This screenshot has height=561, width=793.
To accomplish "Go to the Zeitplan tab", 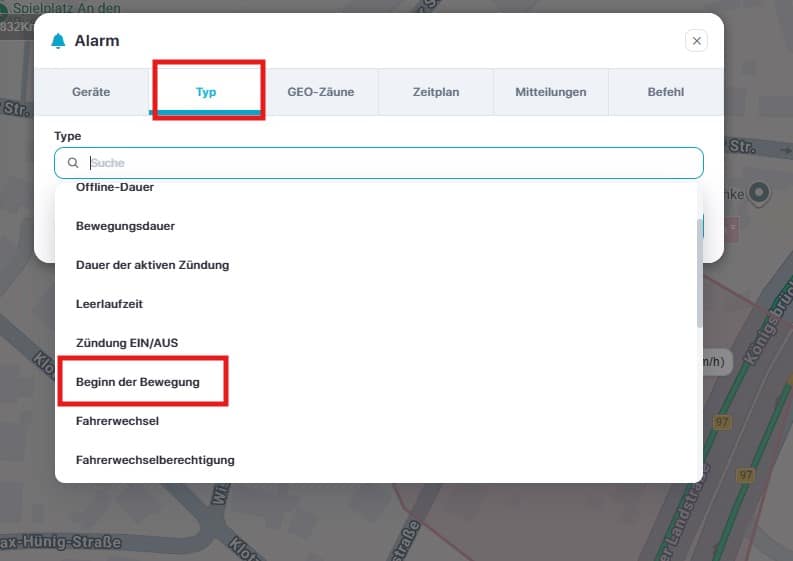I will pyautogui.click(x=435, y=92).
